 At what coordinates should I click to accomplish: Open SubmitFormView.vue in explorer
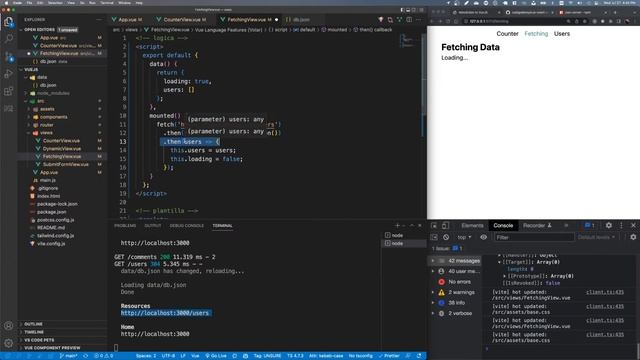[x=61, y=164]
